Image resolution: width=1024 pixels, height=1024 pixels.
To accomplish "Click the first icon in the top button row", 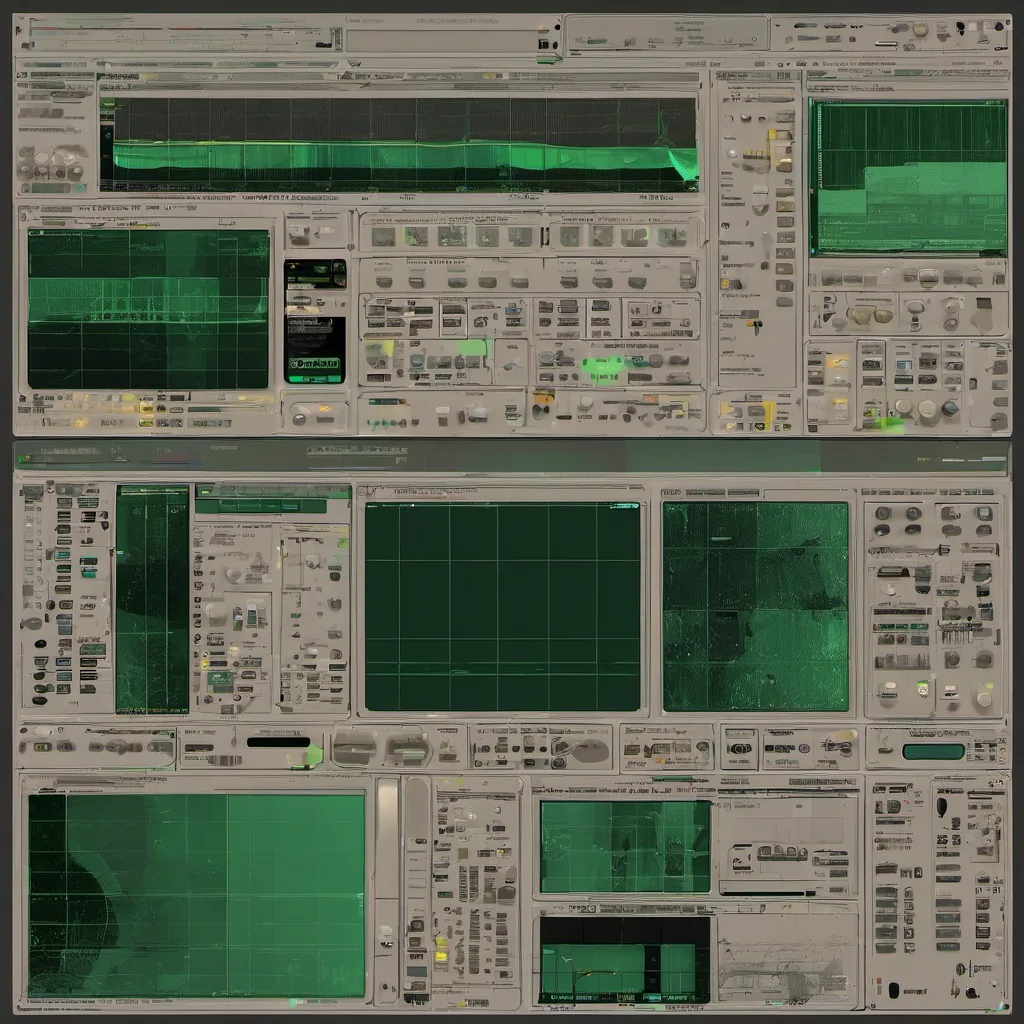I will pyautogui.click(x=383, y=236).
